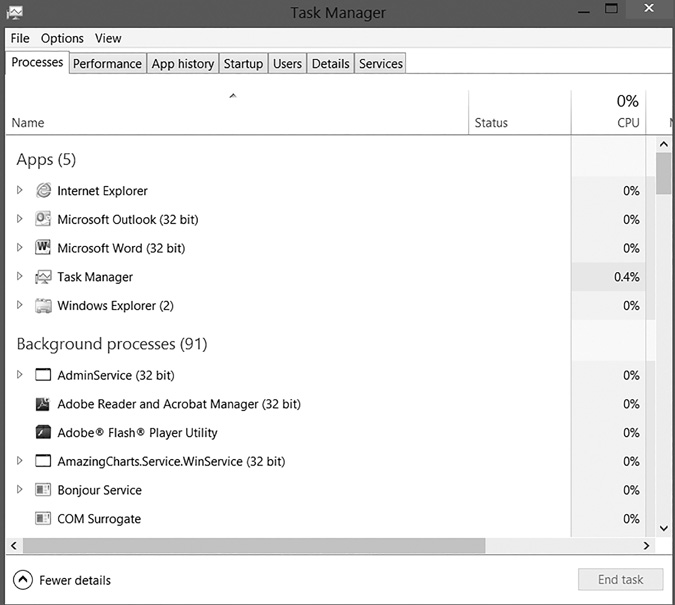This screenshot has width=675, height=605.
Task: Select AmazingCharts.Service.WinService (32 bit) text
Action: (x=171, y=462)
